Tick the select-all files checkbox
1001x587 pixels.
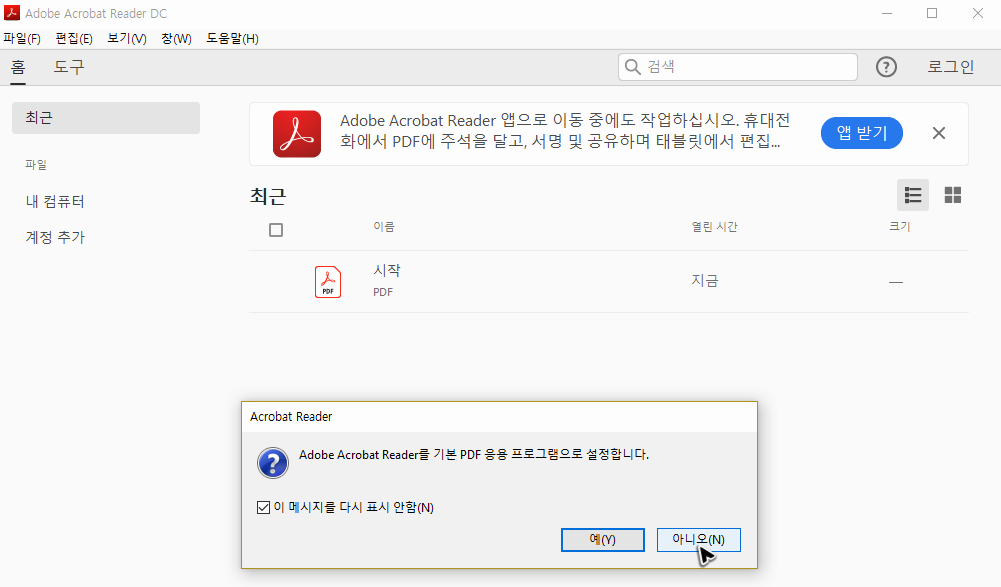pyautogui.click(x=276, y=230)
